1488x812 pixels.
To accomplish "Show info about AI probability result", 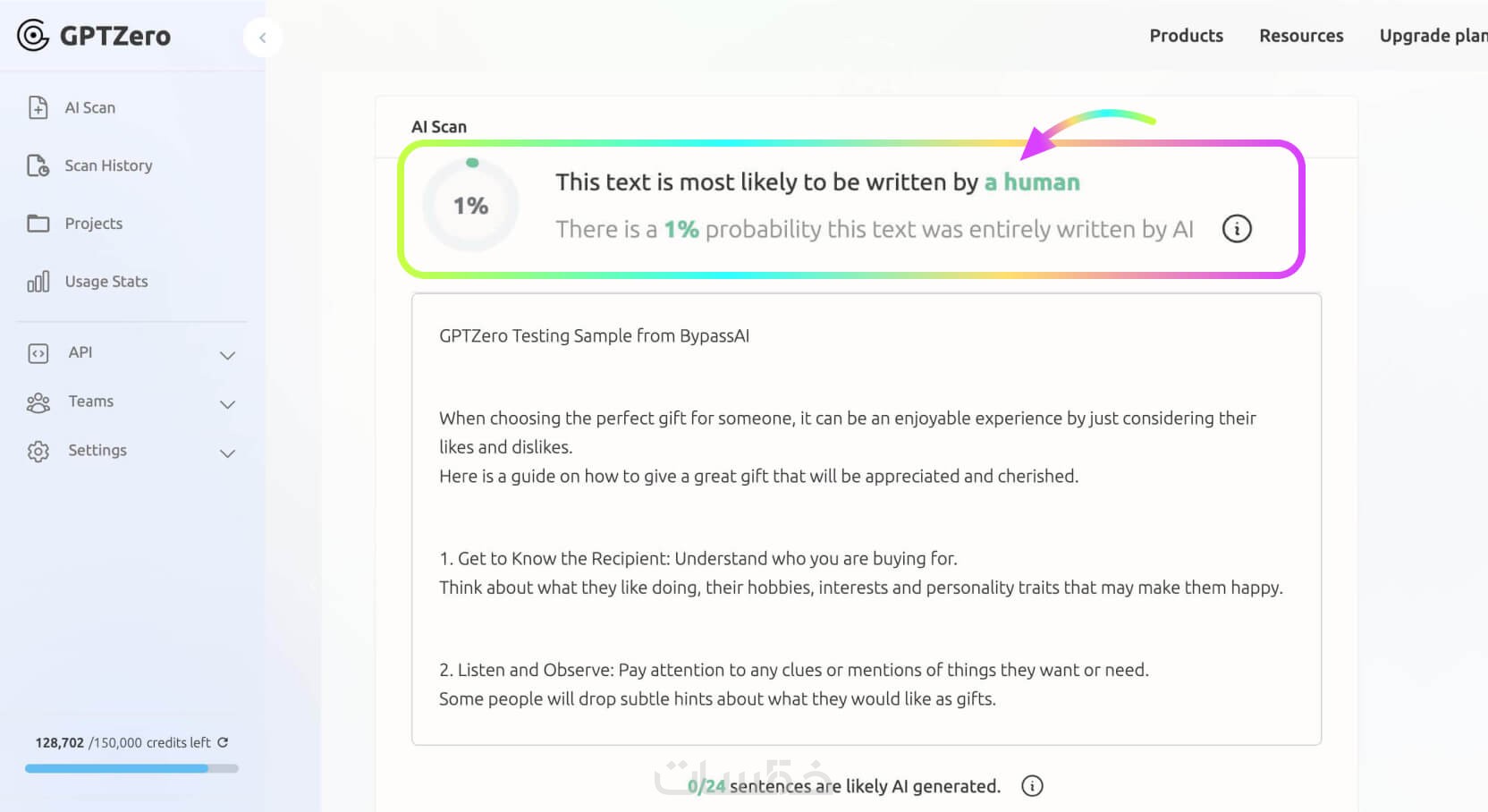I will [1237, 229].
